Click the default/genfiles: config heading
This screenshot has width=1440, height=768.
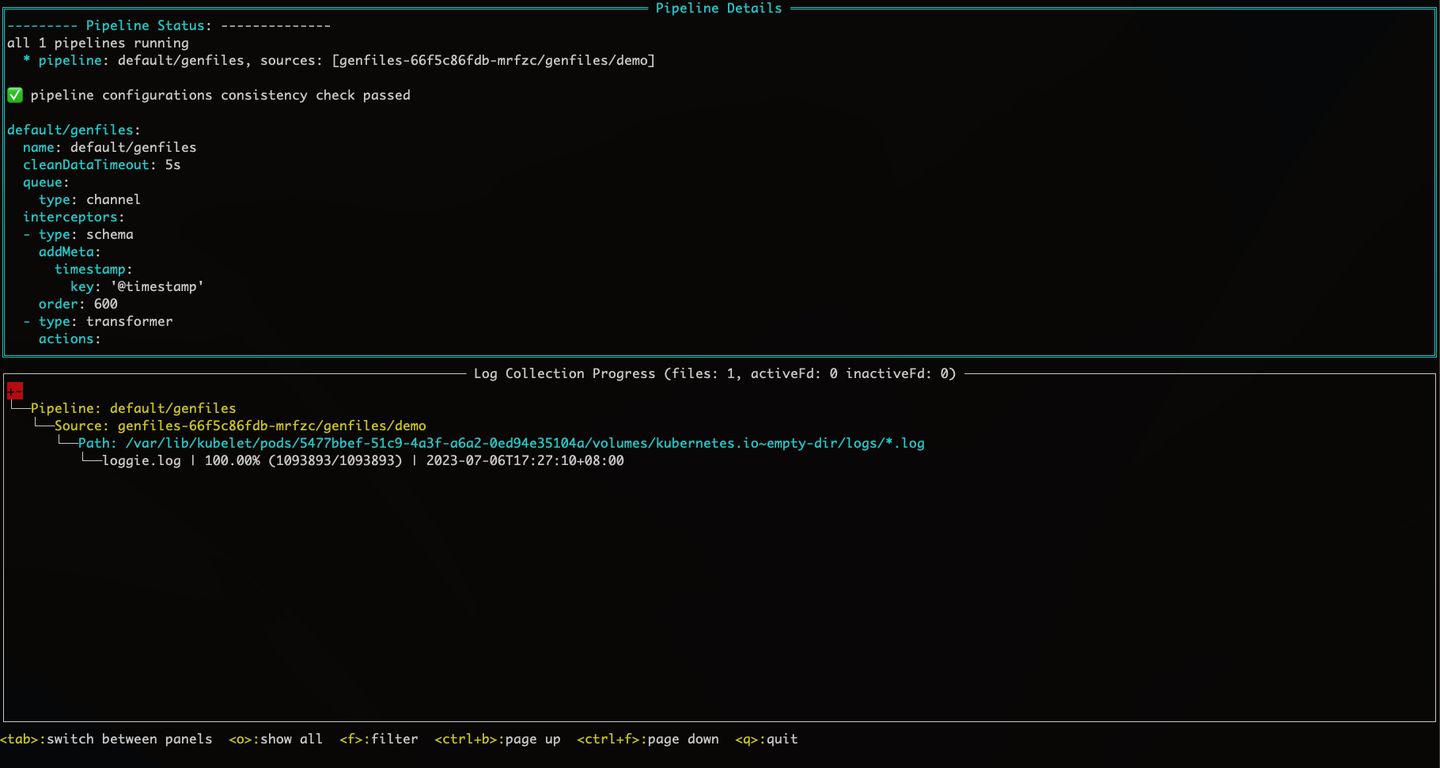[x=73, y=130]
